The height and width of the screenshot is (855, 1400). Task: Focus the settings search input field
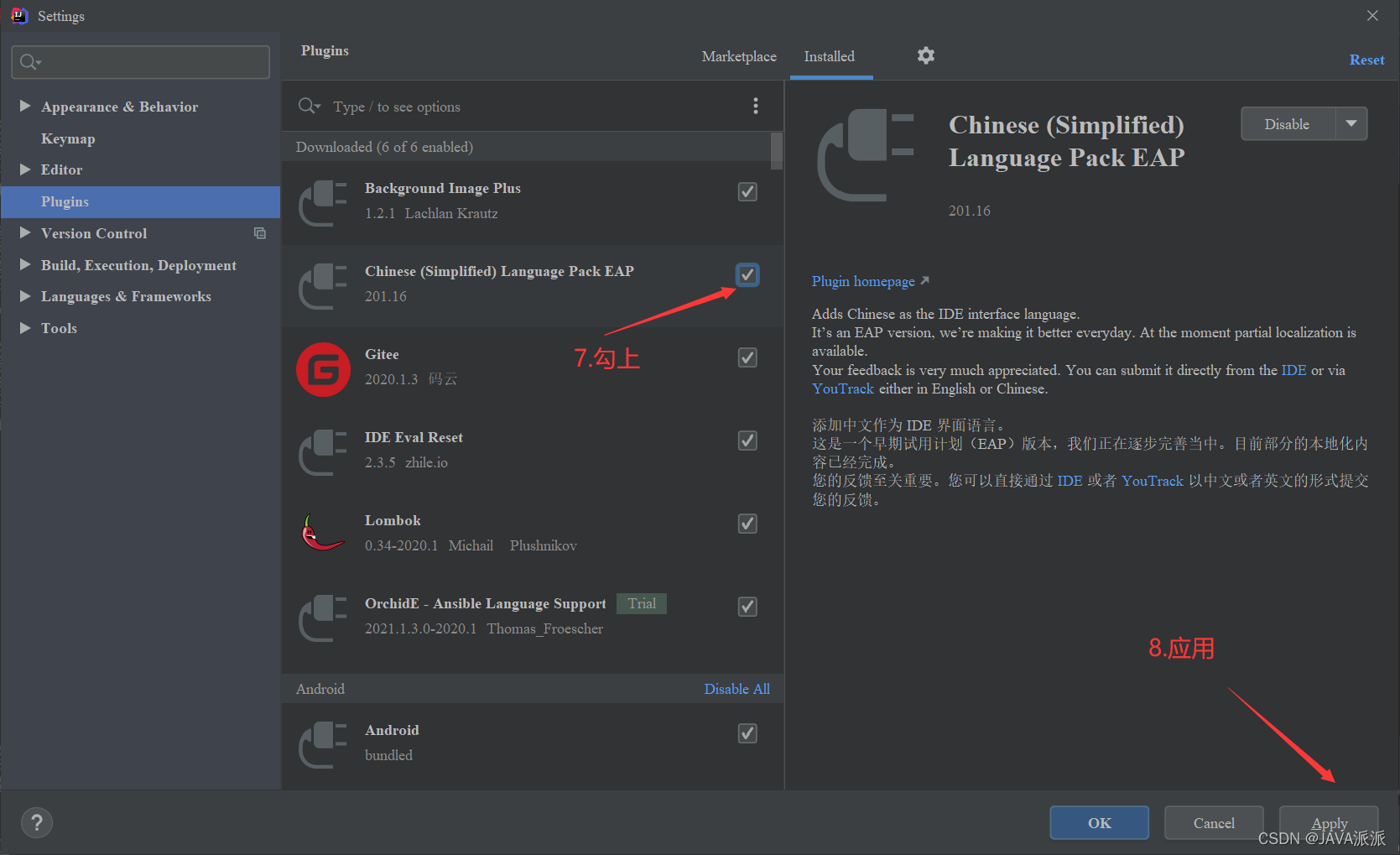[x=141, y=62]
